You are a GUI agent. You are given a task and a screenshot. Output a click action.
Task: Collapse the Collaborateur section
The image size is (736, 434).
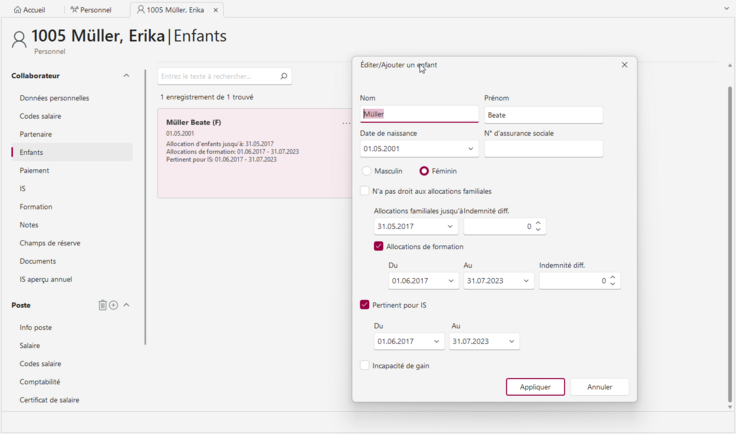126,76
